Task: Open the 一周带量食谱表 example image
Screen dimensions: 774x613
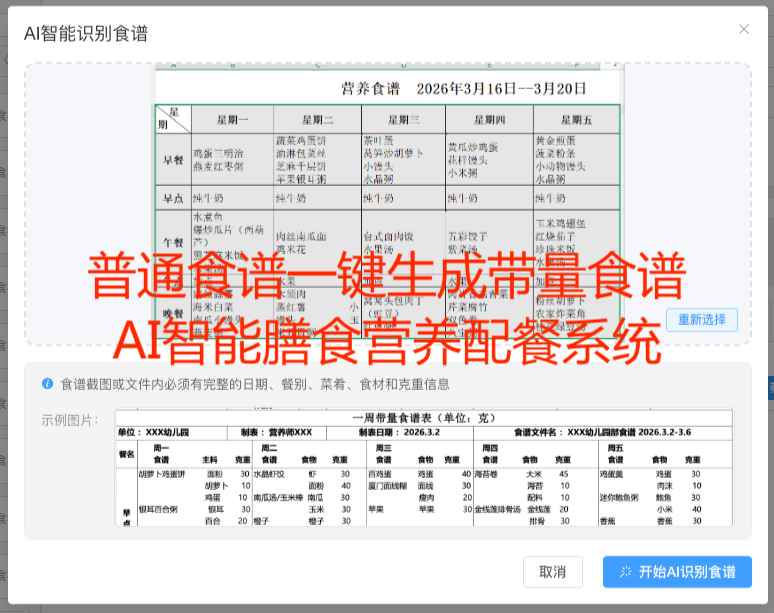Action: (x=424, y=467)
